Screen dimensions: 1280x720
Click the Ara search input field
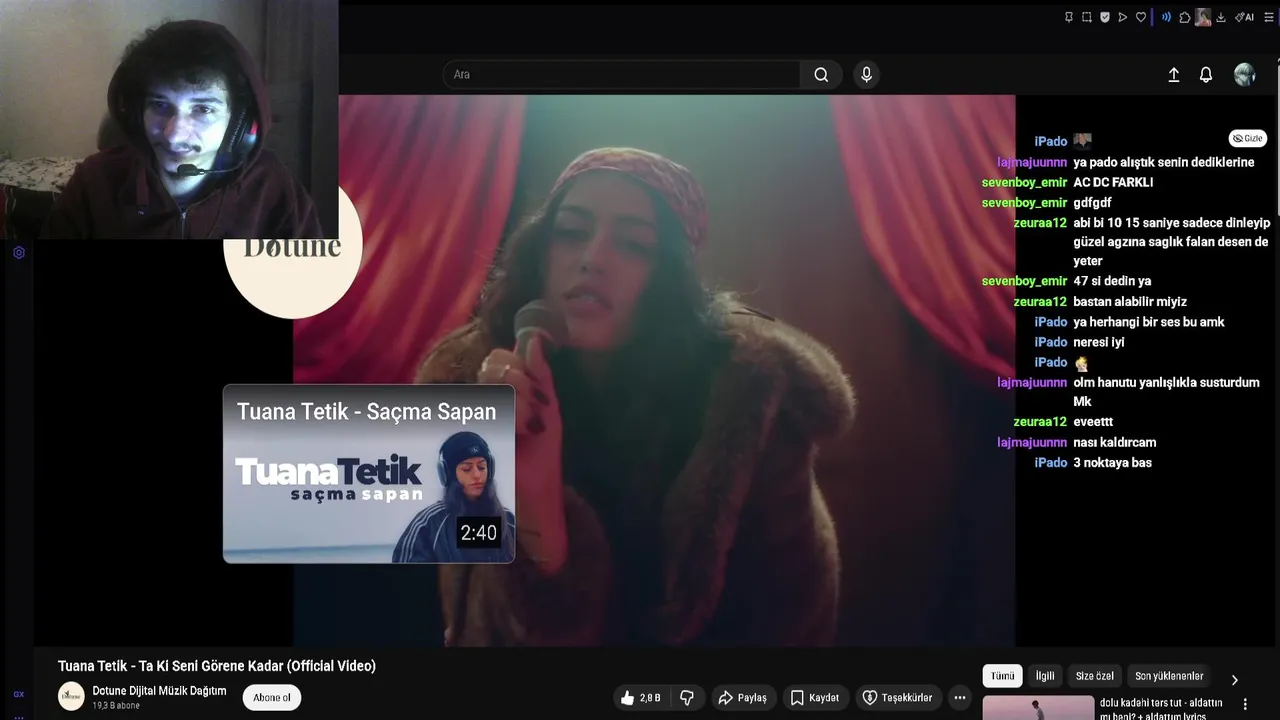pos(621,74)
